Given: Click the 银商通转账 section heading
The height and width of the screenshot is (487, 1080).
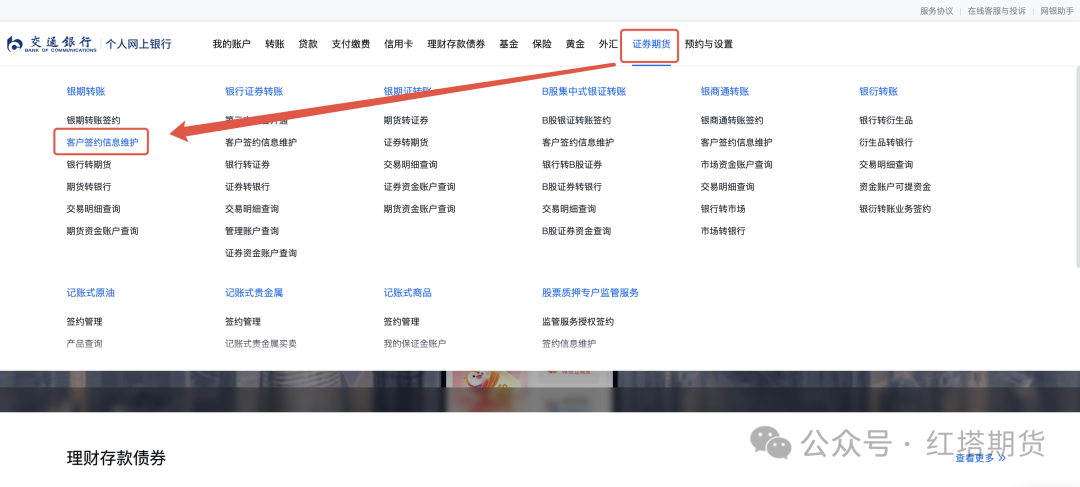Looking at the screenshot, I should (x=725, y=92).
